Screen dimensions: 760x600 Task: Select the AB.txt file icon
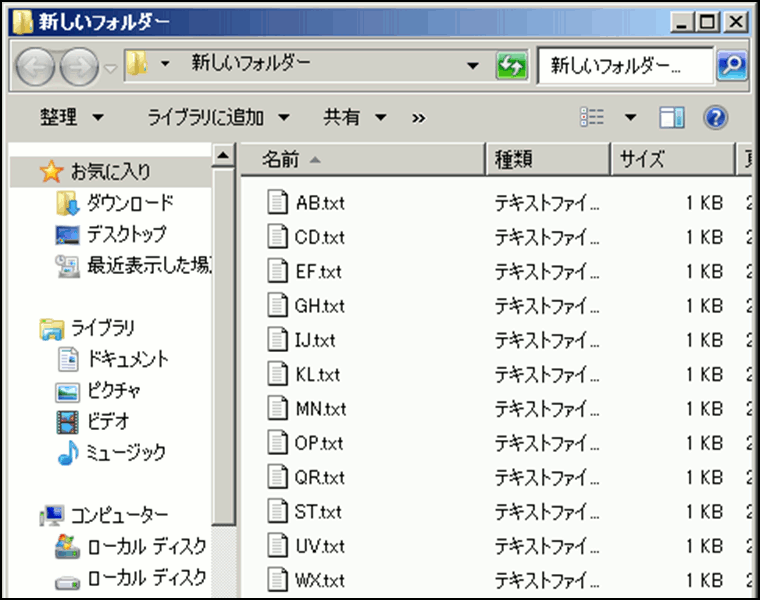pyautogui.click(x=278, y=203)
